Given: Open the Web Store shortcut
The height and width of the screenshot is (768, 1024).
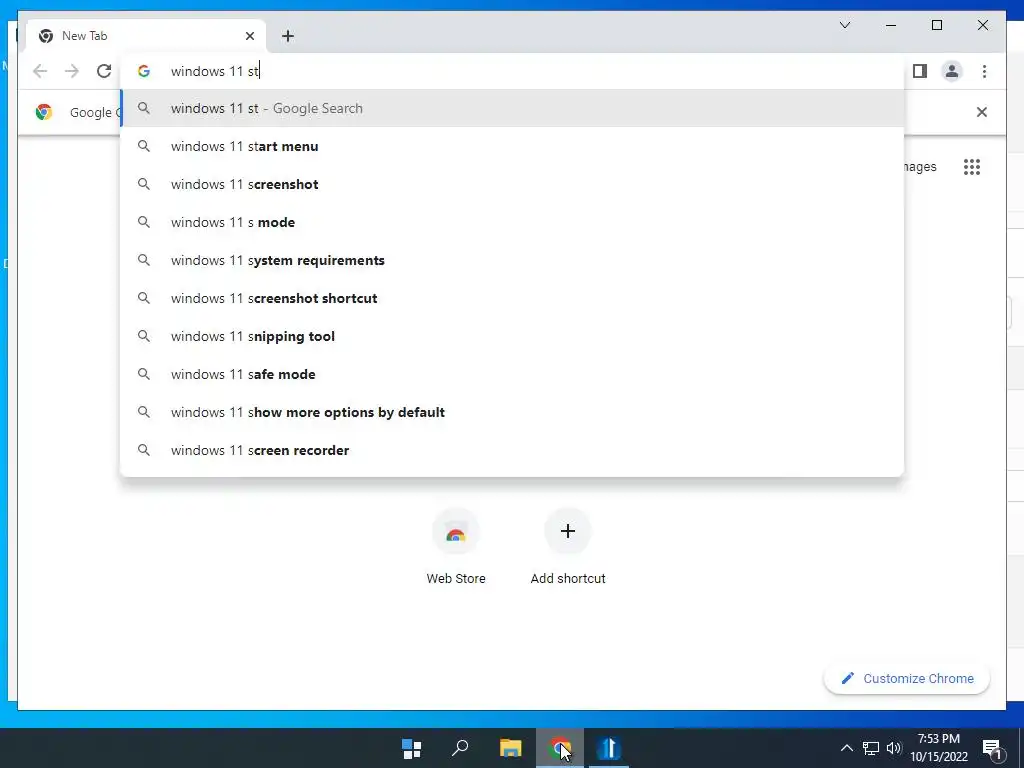Looking at the screenshot, I should point(456,547).
